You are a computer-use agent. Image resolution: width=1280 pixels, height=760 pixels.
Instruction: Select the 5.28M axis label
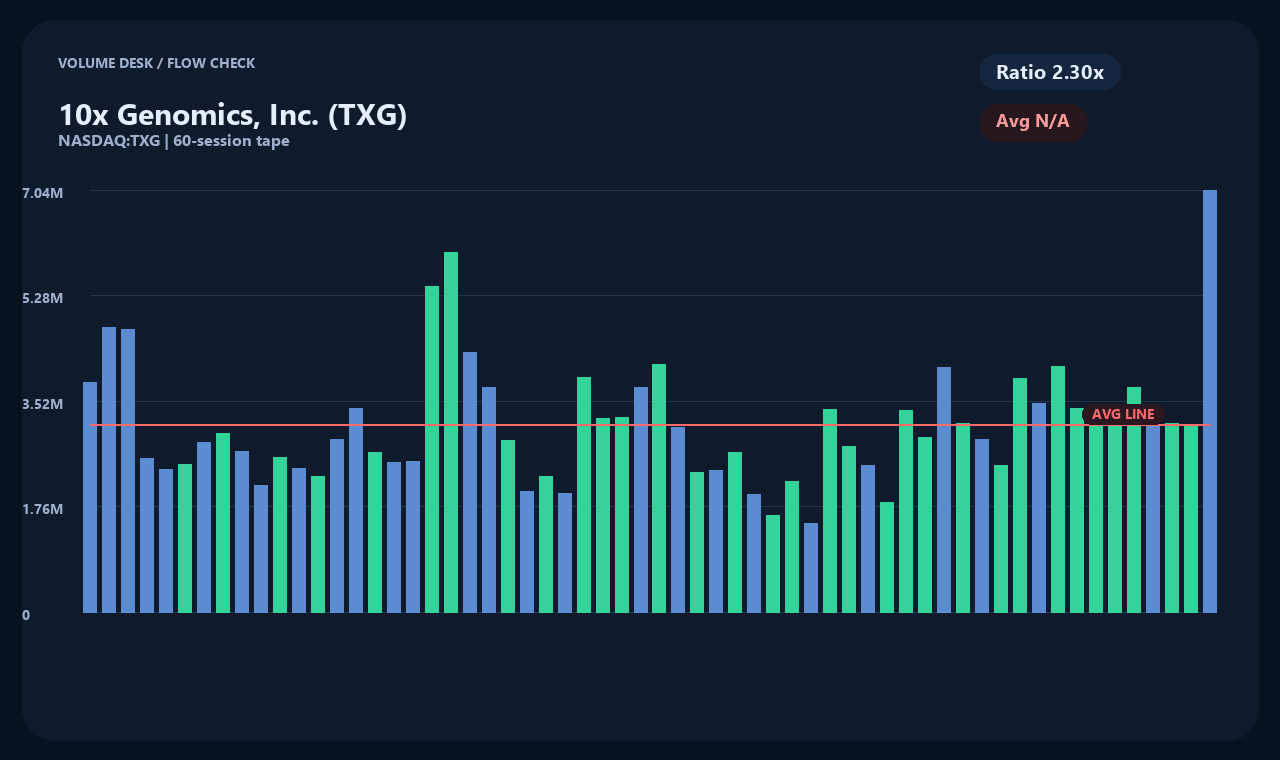click(43, 298)
